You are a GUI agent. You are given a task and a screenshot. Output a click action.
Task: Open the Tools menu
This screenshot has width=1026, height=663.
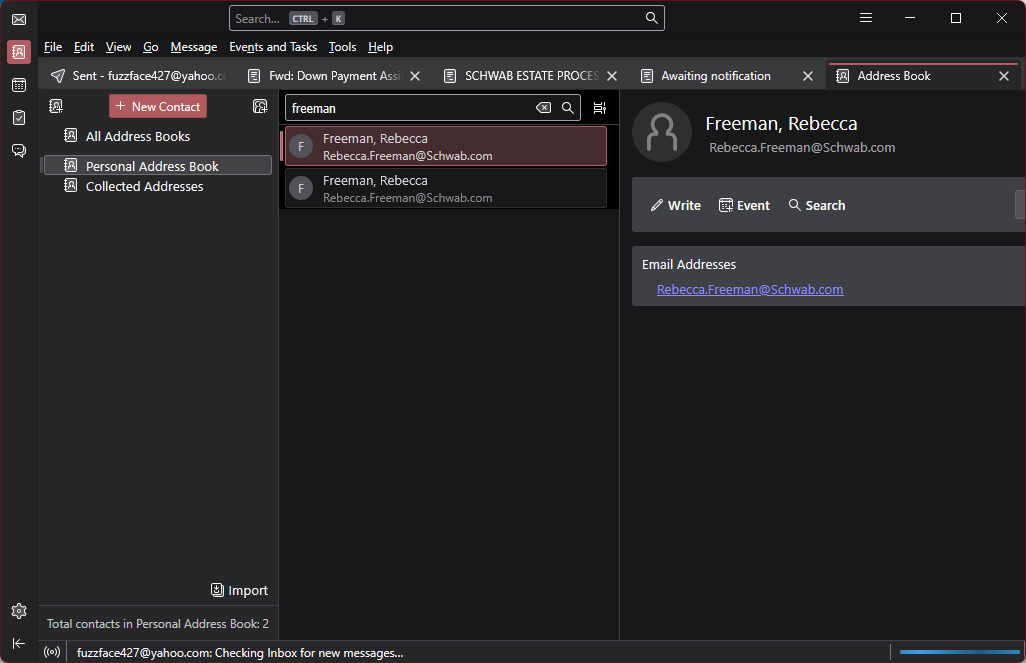342,47
